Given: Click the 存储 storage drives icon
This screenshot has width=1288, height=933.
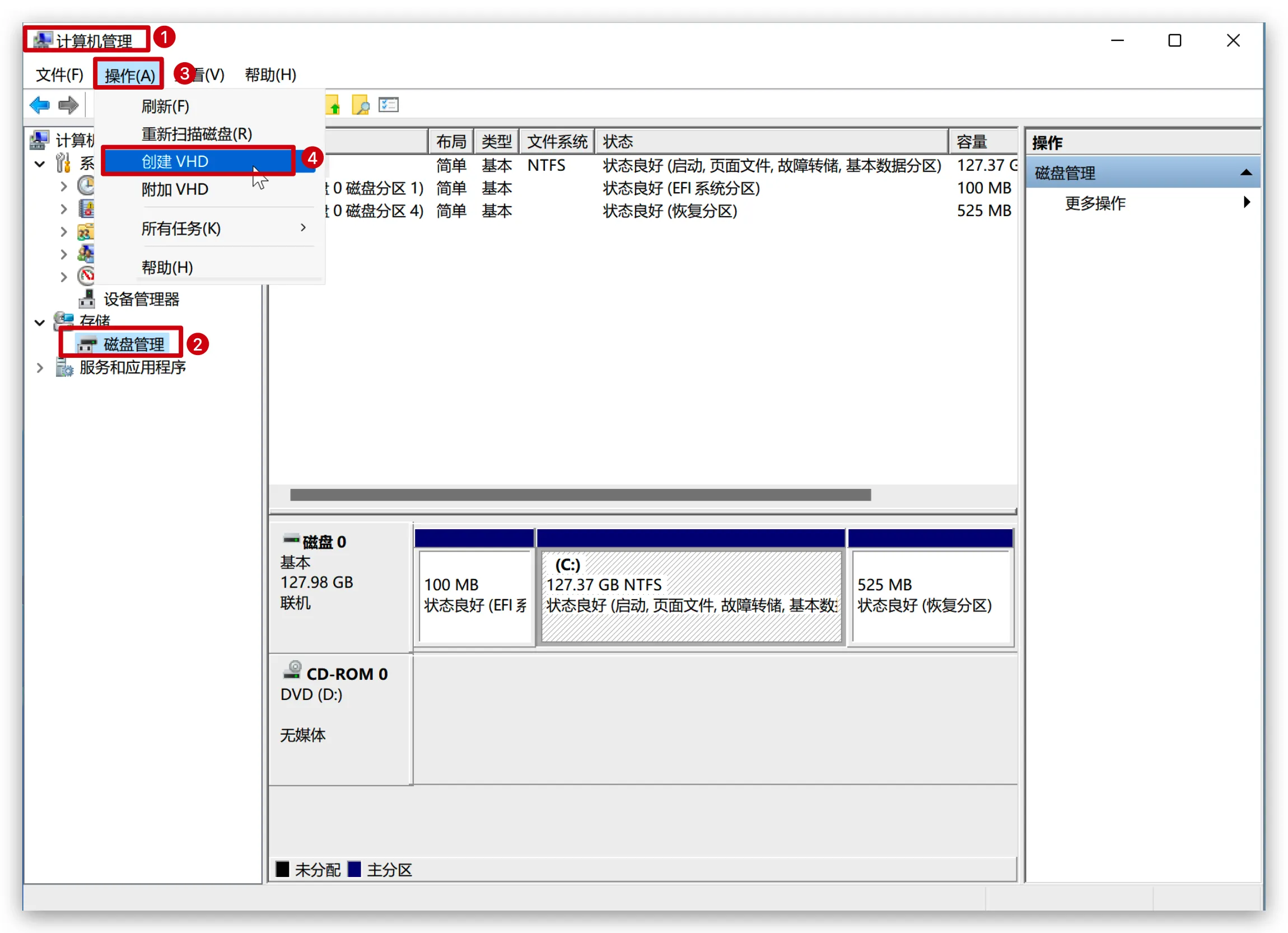Looking at the screenshot, I should (64, 321).
